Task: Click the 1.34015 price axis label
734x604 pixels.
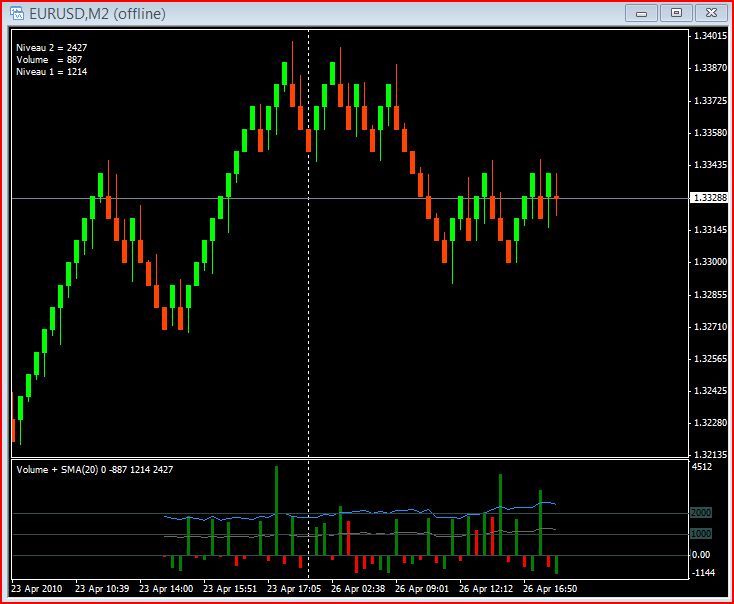Action: 710,36
